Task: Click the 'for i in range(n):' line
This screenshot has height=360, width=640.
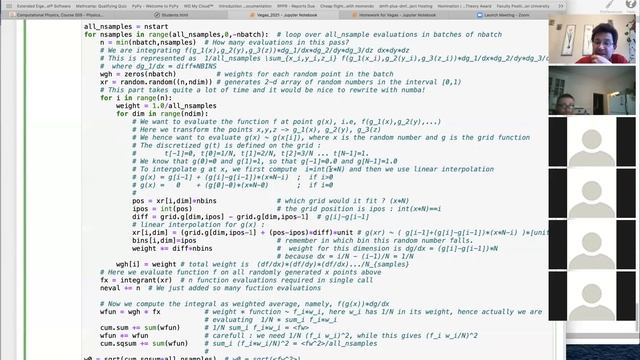Action: (x=136, y=98)
